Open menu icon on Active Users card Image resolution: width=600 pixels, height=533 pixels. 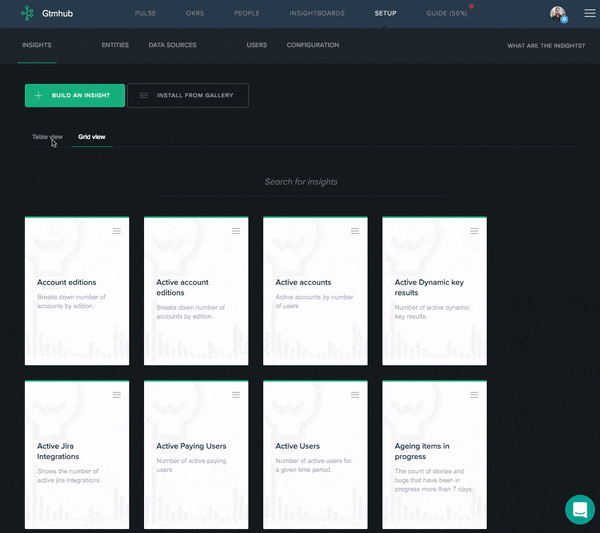point(355,394)
